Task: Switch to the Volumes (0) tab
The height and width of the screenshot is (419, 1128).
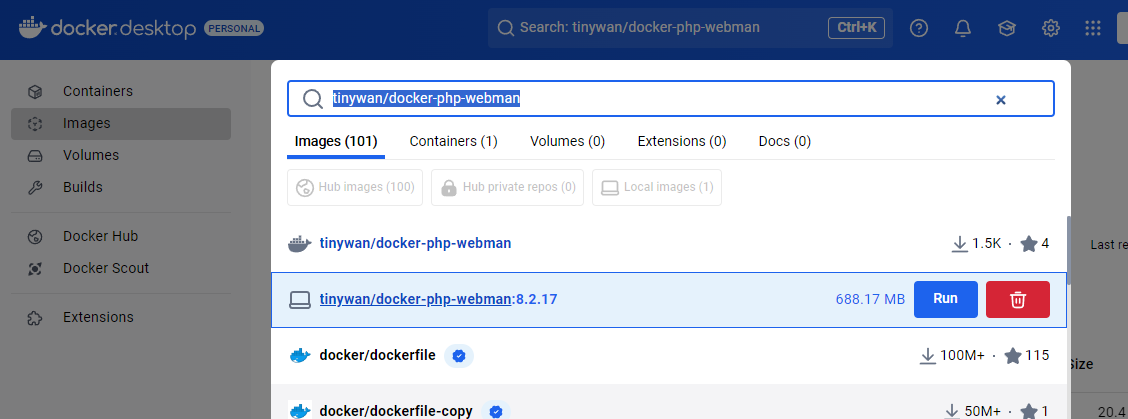Action: click(568, 141)
